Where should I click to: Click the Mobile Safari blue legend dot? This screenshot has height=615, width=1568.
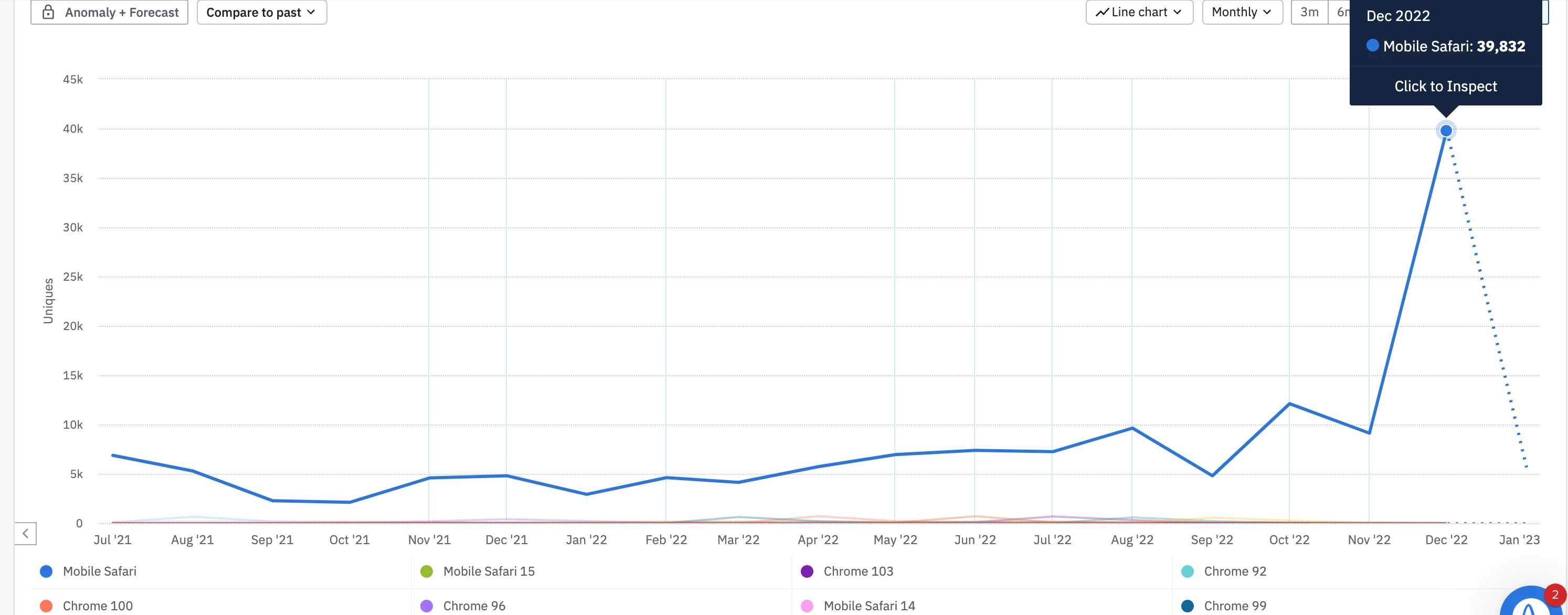point(46,571)
